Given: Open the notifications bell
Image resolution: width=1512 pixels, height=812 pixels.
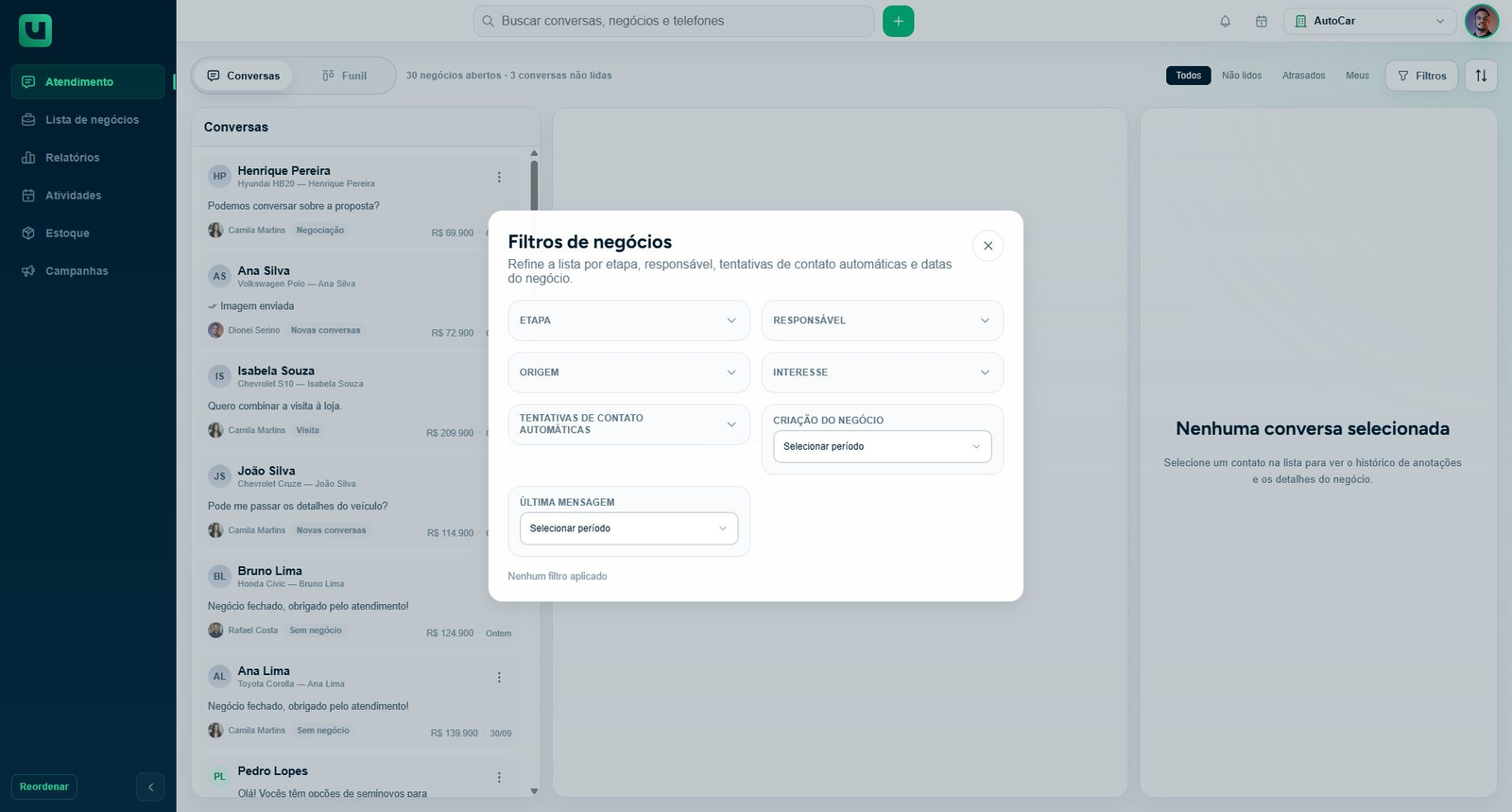Looking at the screenshot, I should pos(1225,21).
